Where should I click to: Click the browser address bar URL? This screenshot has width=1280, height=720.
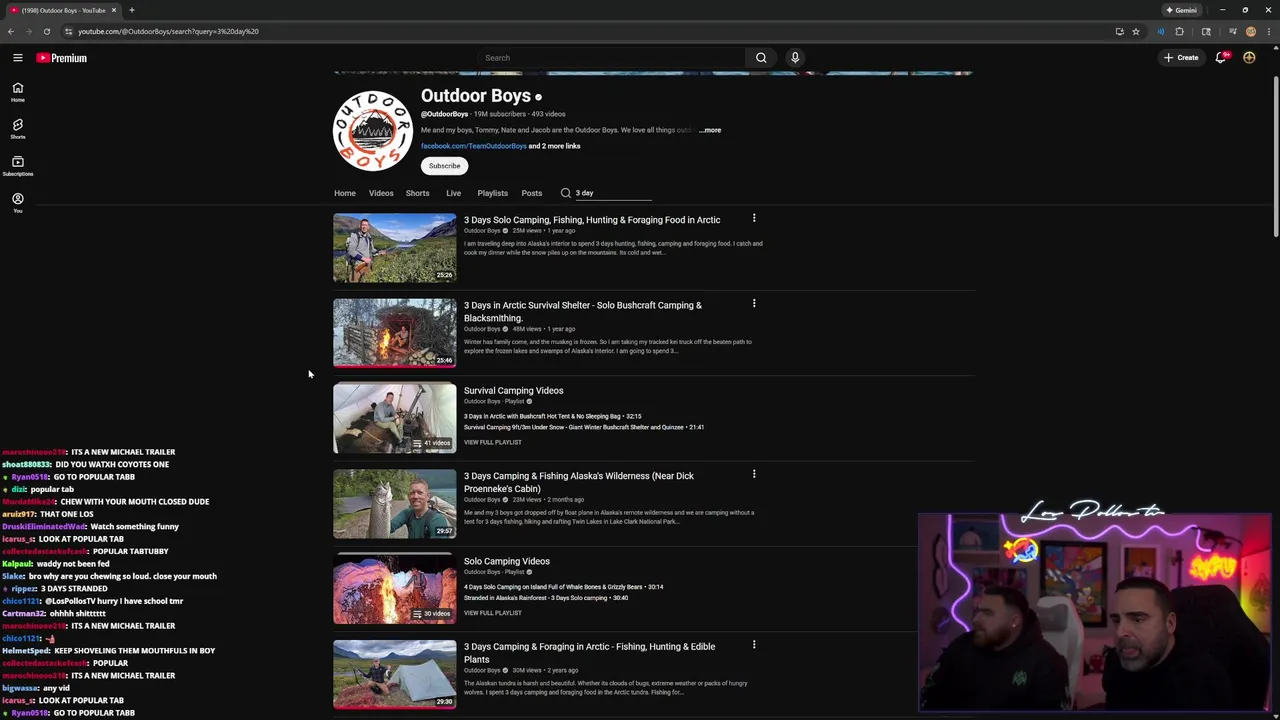pyautogui.click(x=168, y=31)
